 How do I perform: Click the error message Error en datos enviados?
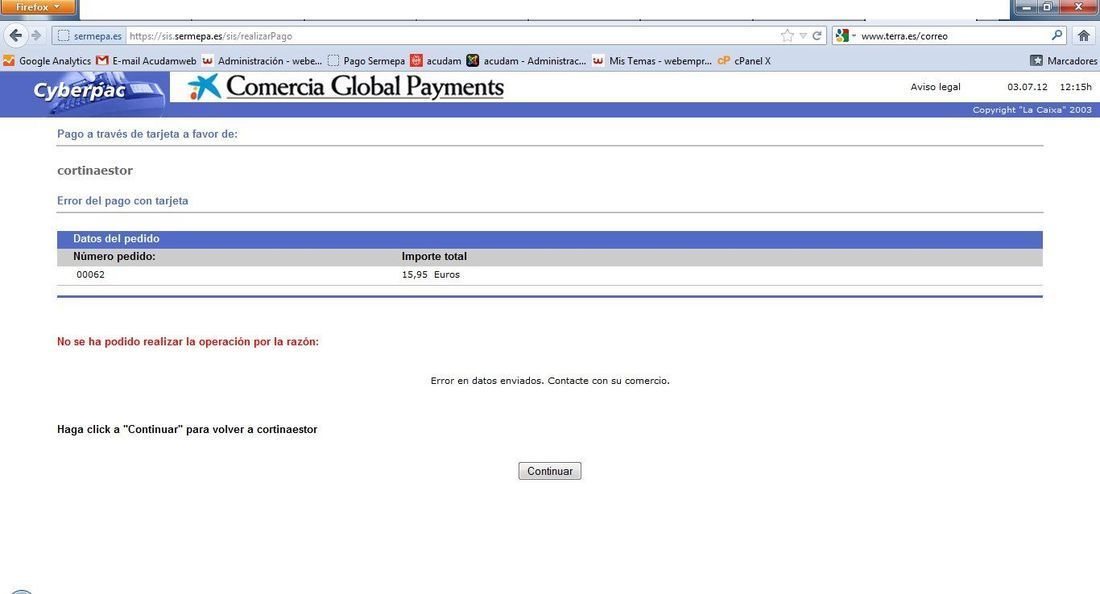pyautogui.click(x=550, y=381)
